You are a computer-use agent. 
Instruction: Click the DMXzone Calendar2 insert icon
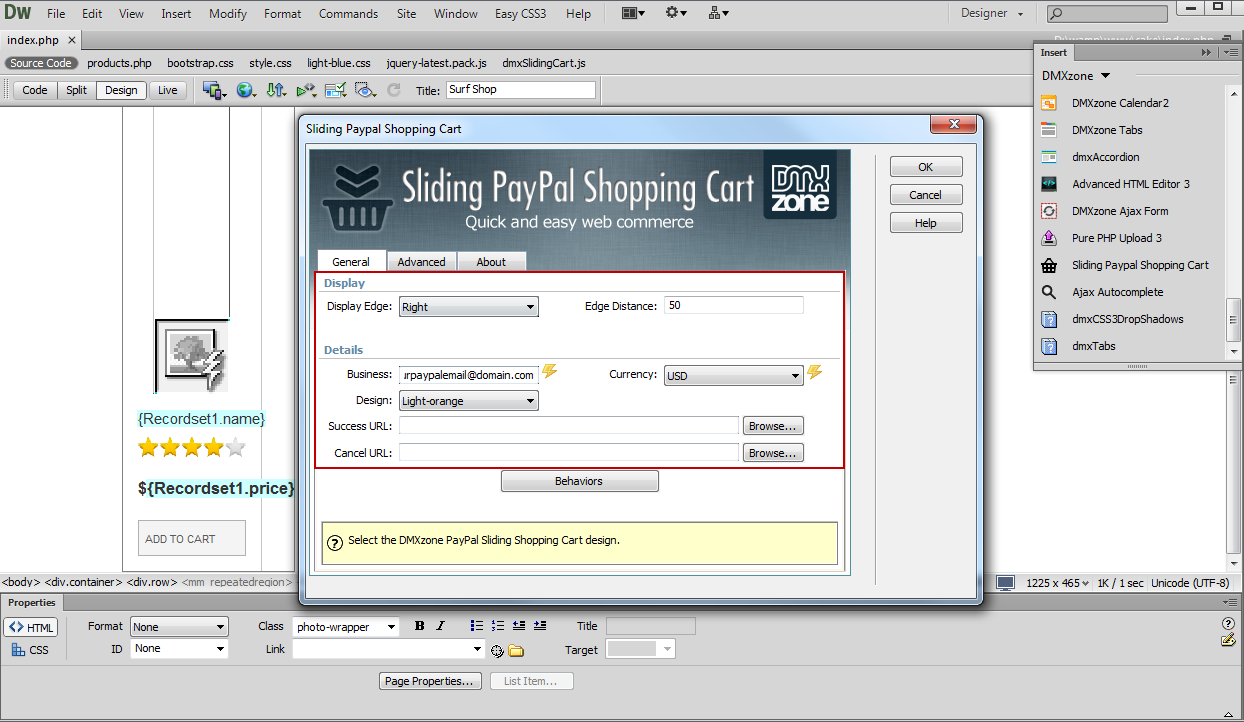[1049, 103]
